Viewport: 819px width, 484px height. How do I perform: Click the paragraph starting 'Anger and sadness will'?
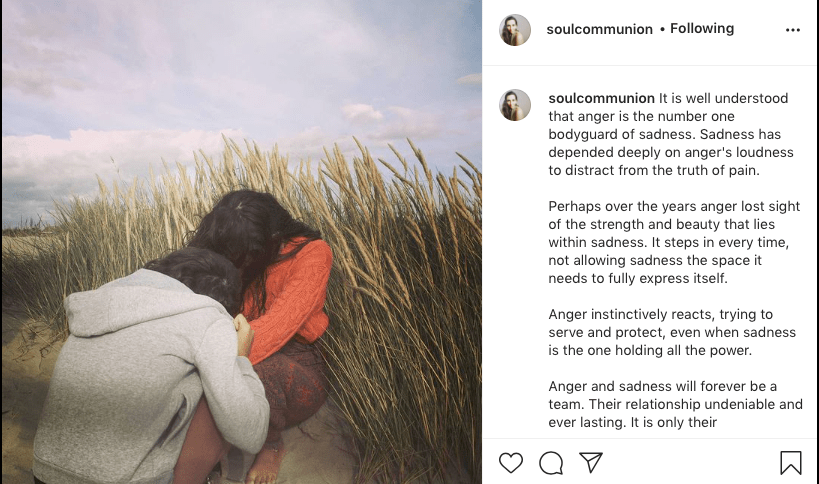click(x=675, y=404)
